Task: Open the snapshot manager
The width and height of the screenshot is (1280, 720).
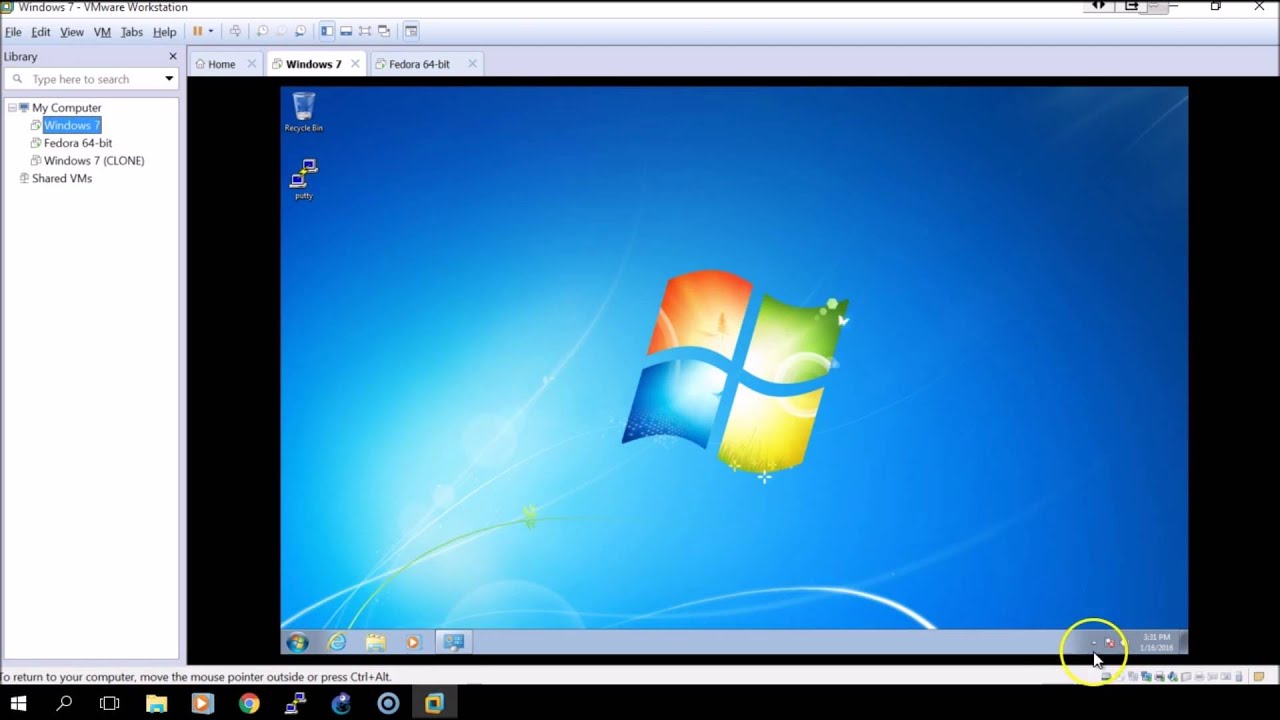Action: (300, 31)
